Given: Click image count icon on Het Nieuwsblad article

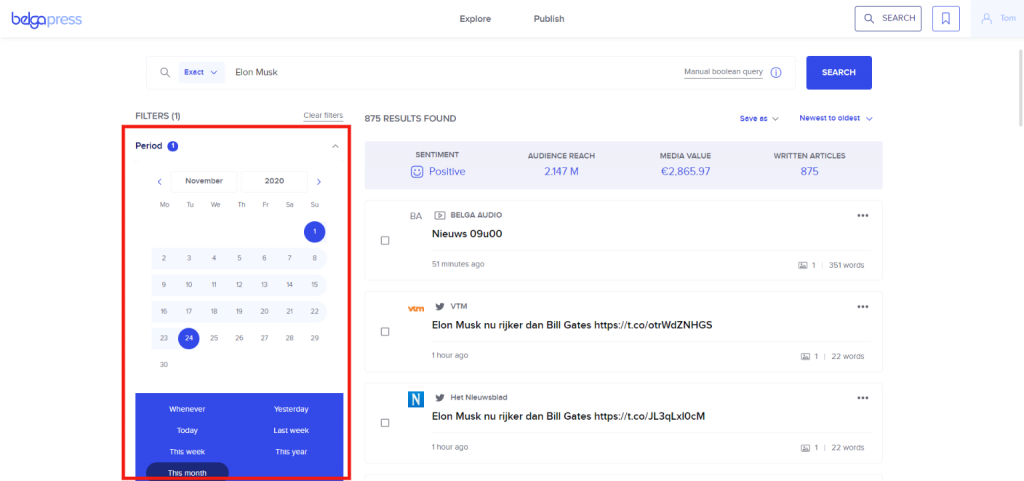Looking at the screenshot, I should coord(805,448).
